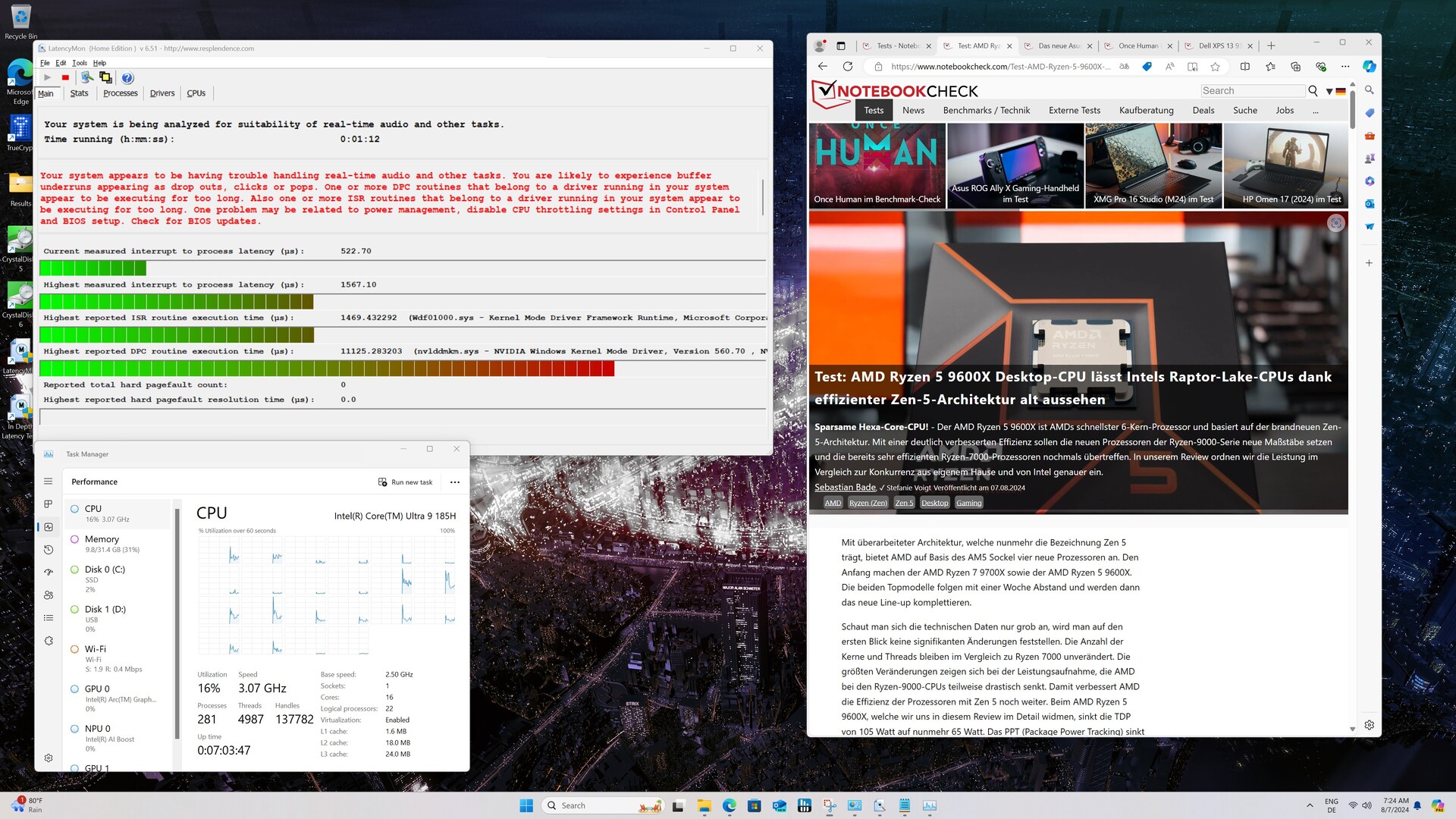The image size is (1456, 819).
Task: Show hidden system tray icons
Action: click(x=1310, y=805)
